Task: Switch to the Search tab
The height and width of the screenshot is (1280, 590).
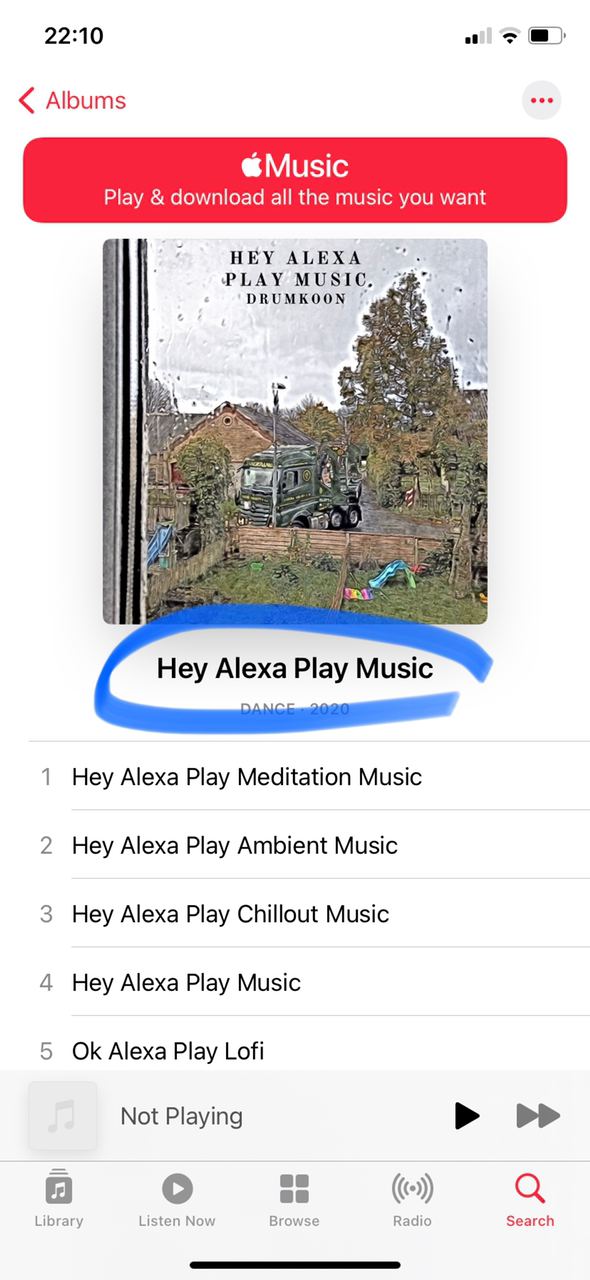Action: click(x=530, y=1199)
